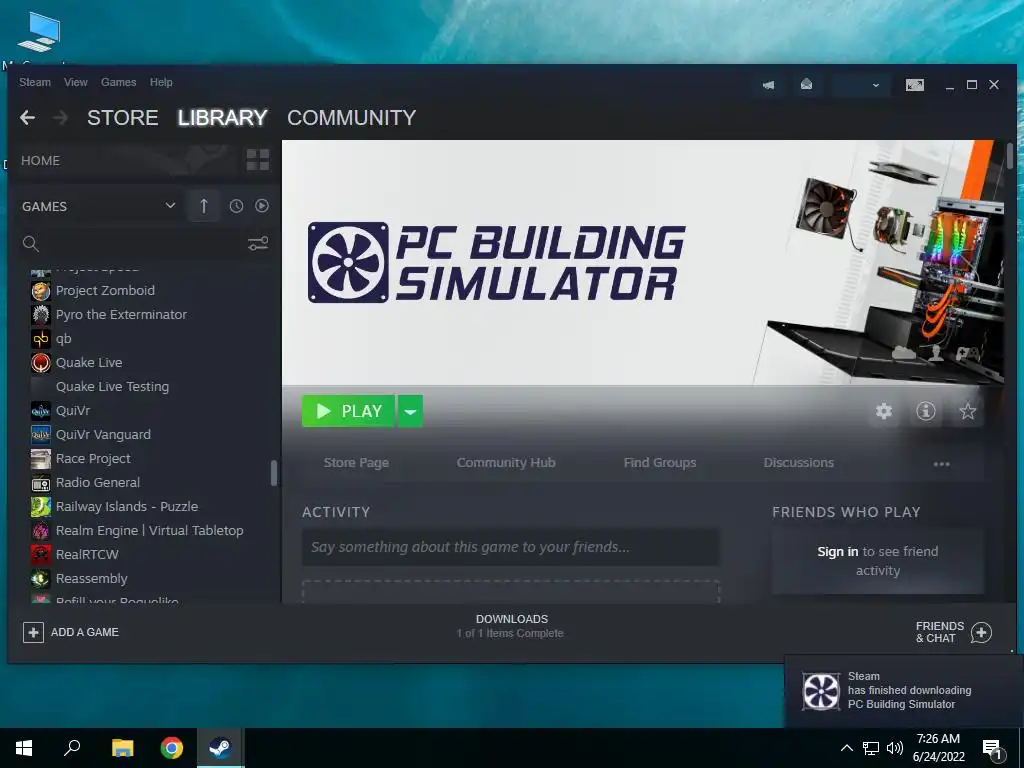Click the main page scrollbar thumb
The image size is (1024, 768).
pos(1010,156)
